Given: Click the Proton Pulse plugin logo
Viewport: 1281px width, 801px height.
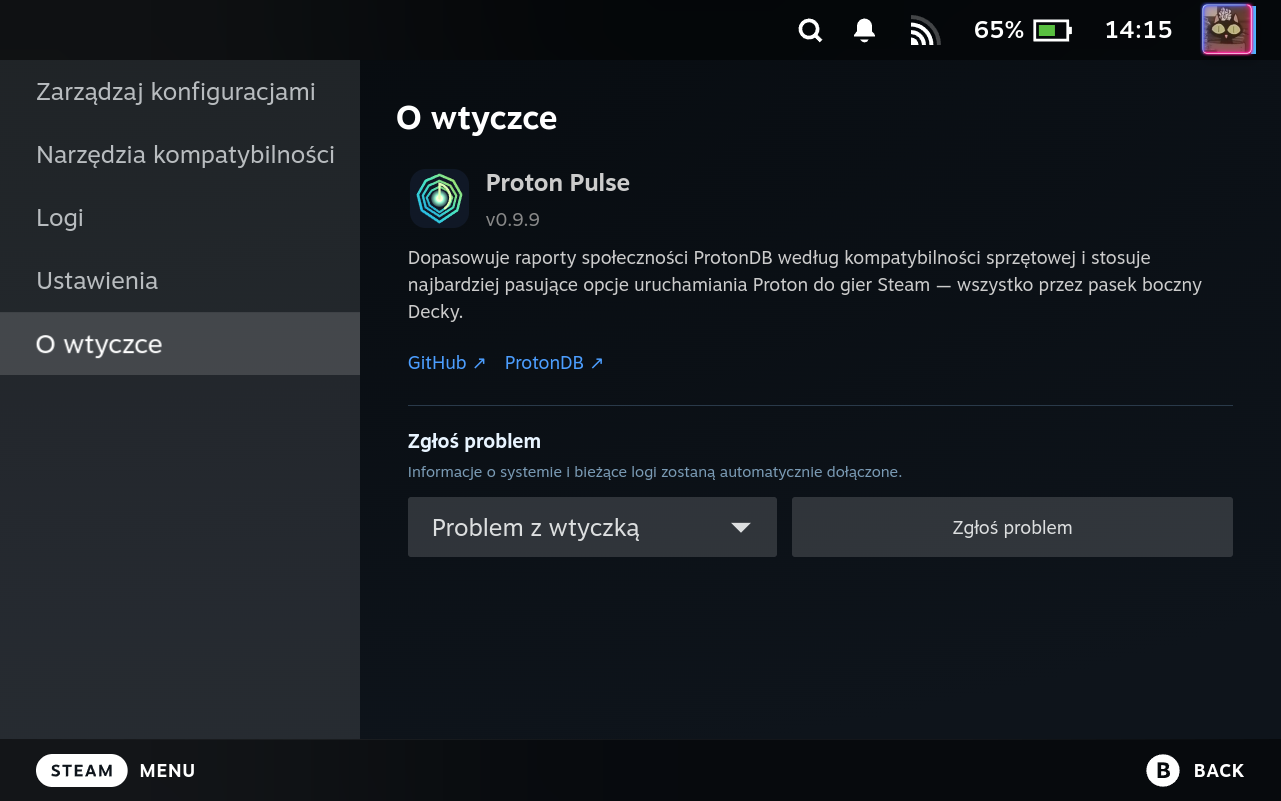Looking at the screenshot, I should point(439,198).
